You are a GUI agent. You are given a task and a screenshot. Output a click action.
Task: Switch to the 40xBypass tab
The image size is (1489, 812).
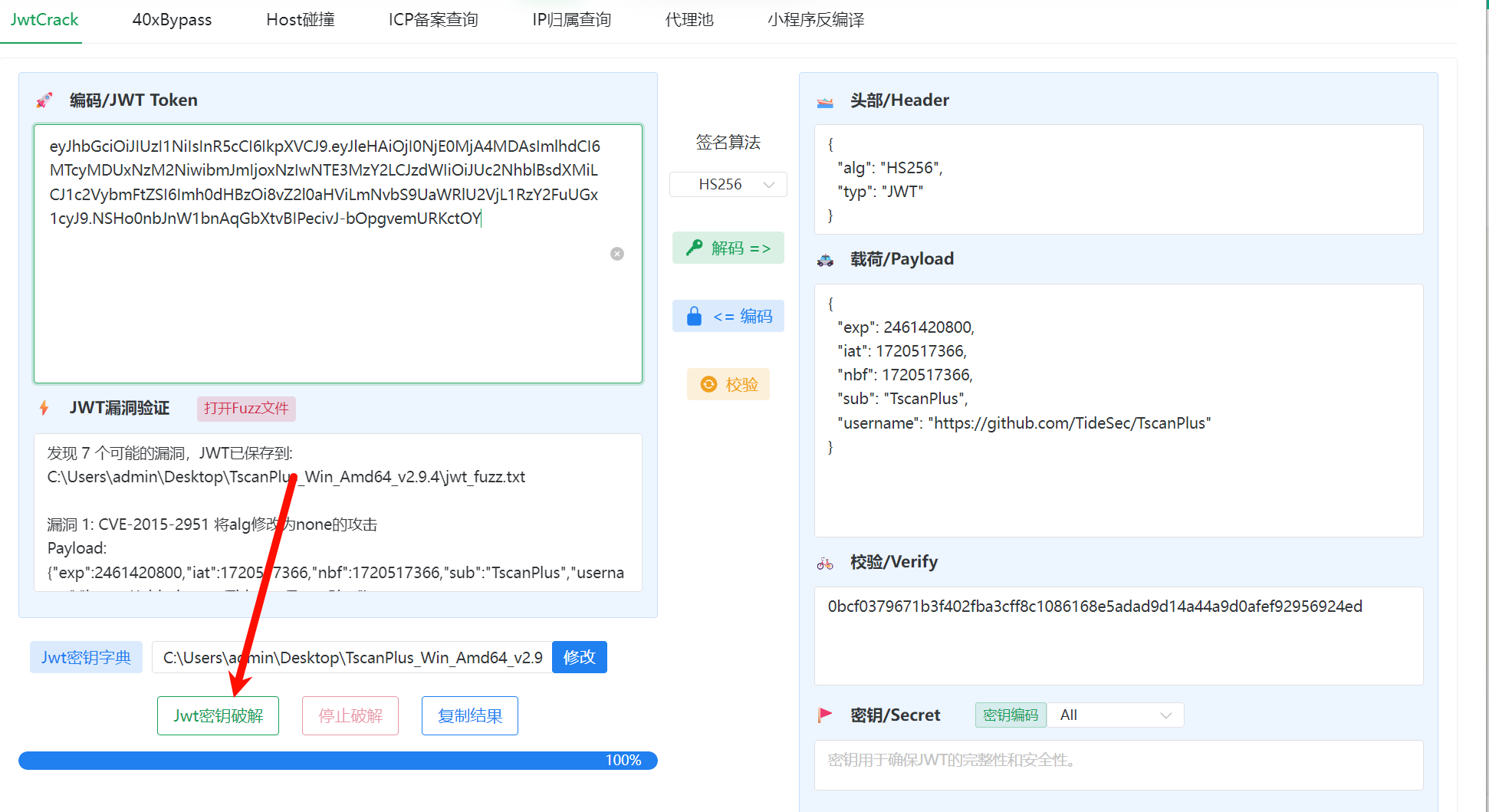click(x=172, y=20)
